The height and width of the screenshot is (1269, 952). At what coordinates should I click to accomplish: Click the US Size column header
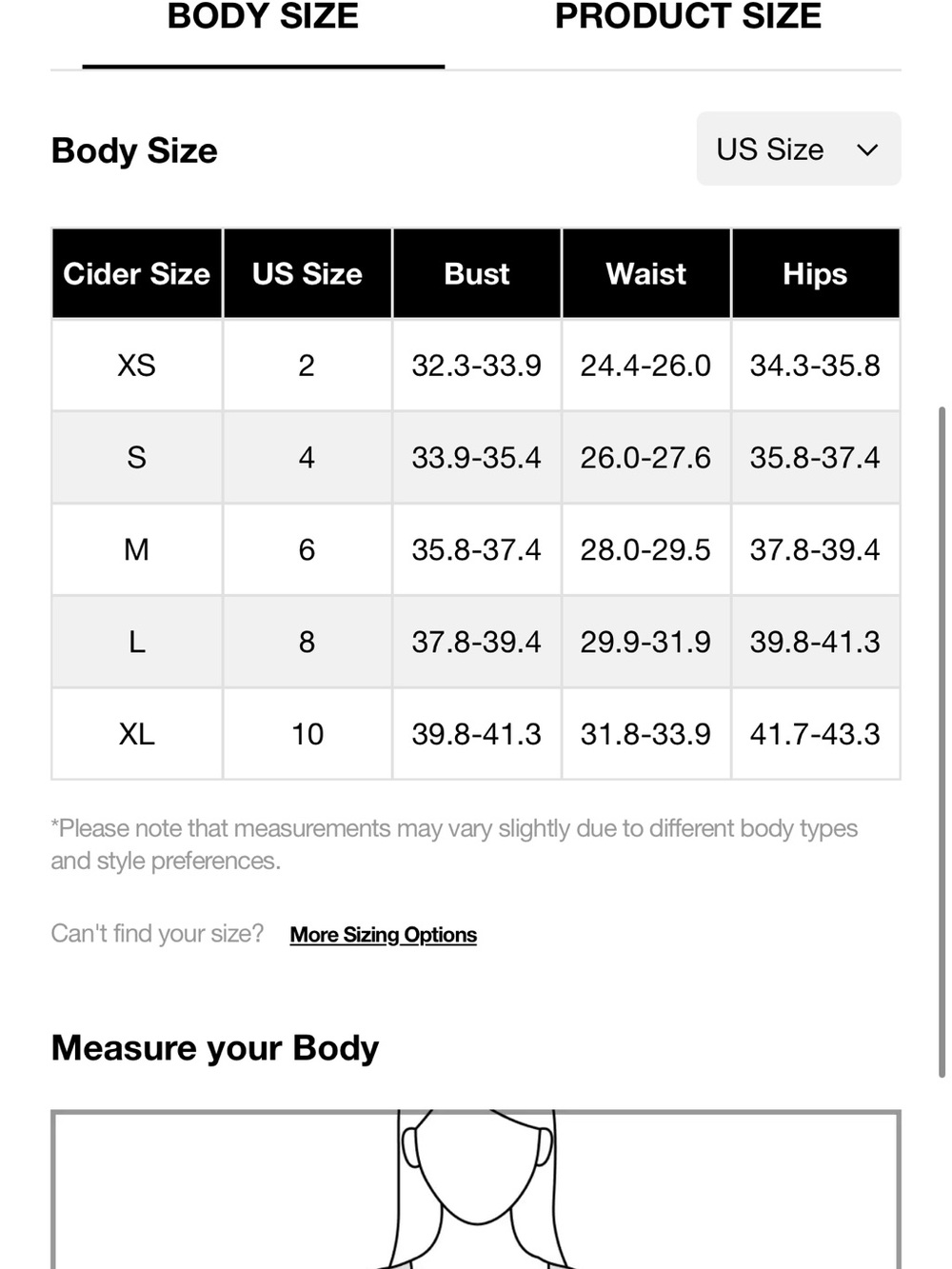pos(307,273)
